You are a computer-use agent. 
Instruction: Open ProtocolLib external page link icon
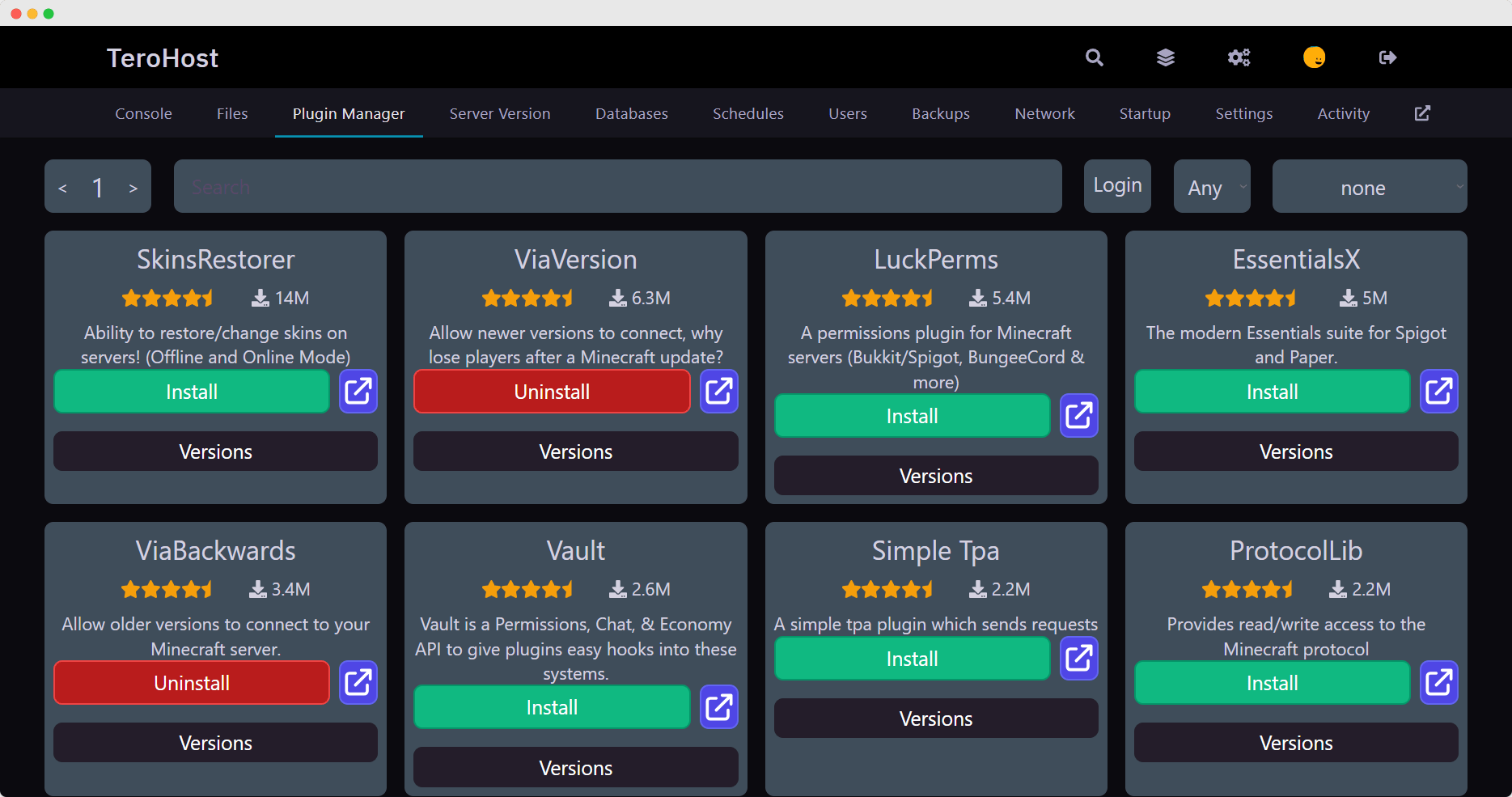1438,683
